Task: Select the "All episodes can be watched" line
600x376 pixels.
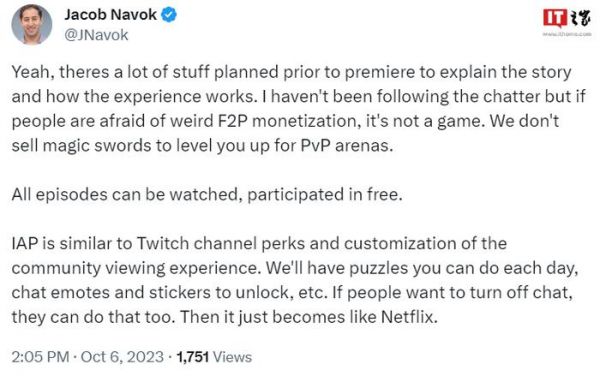Action: coord(207,194)
